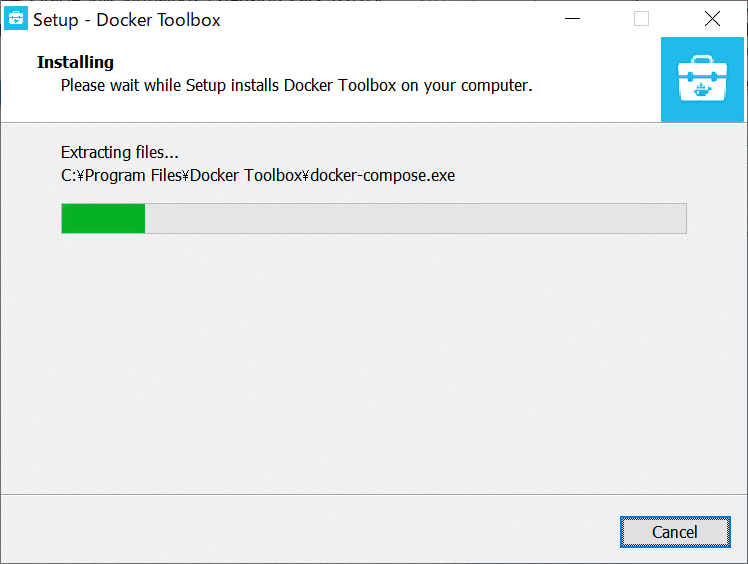Click the green filled part of the progress bar
748x564 pixels.
point(103,219)
